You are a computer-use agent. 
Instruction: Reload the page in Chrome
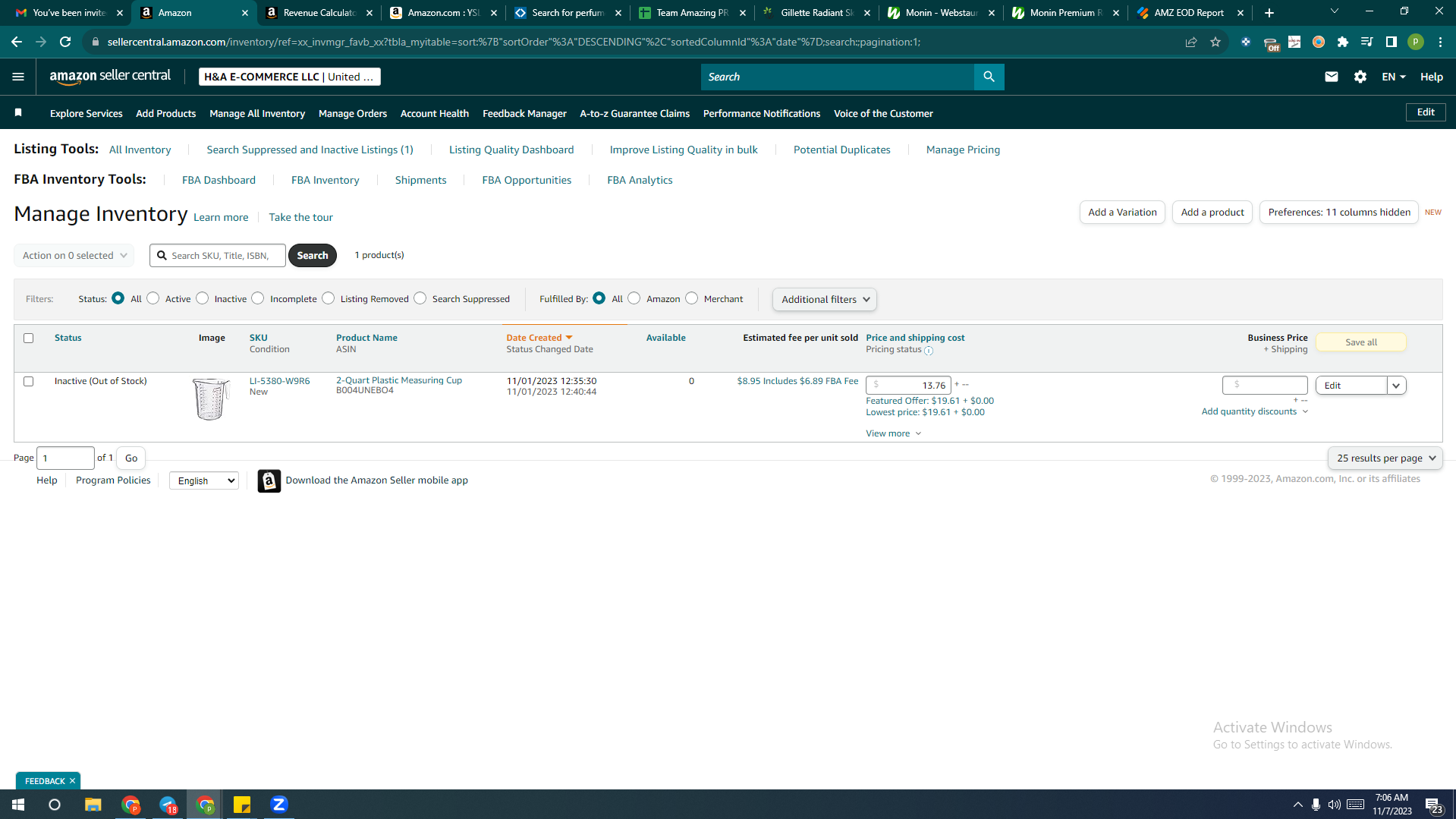(65, 42)
